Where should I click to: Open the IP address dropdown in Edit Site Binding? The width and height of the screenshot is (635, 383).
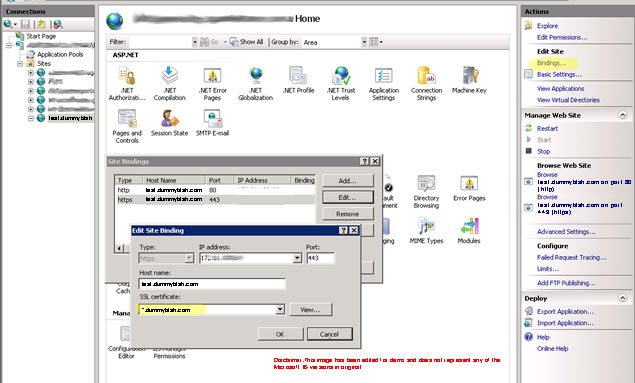297,258
